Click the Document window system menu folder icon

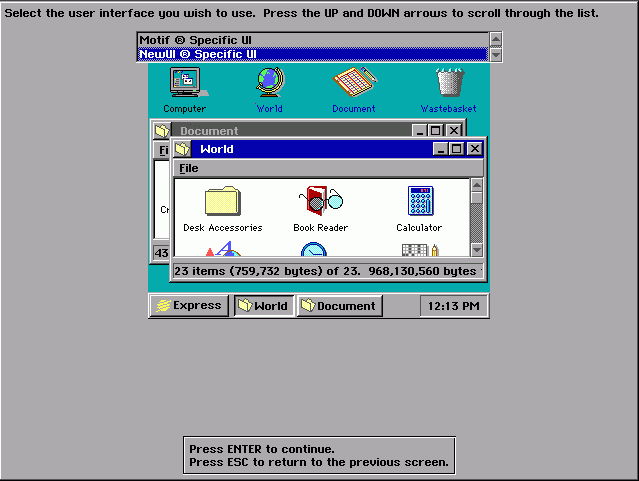pyautogui.click(x=162, y=131)
